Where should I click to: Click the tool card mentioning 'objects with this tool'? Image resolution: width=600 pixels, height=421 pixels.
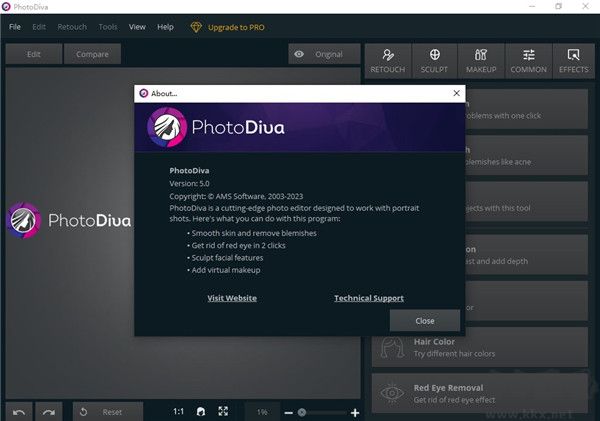point(527,201)
